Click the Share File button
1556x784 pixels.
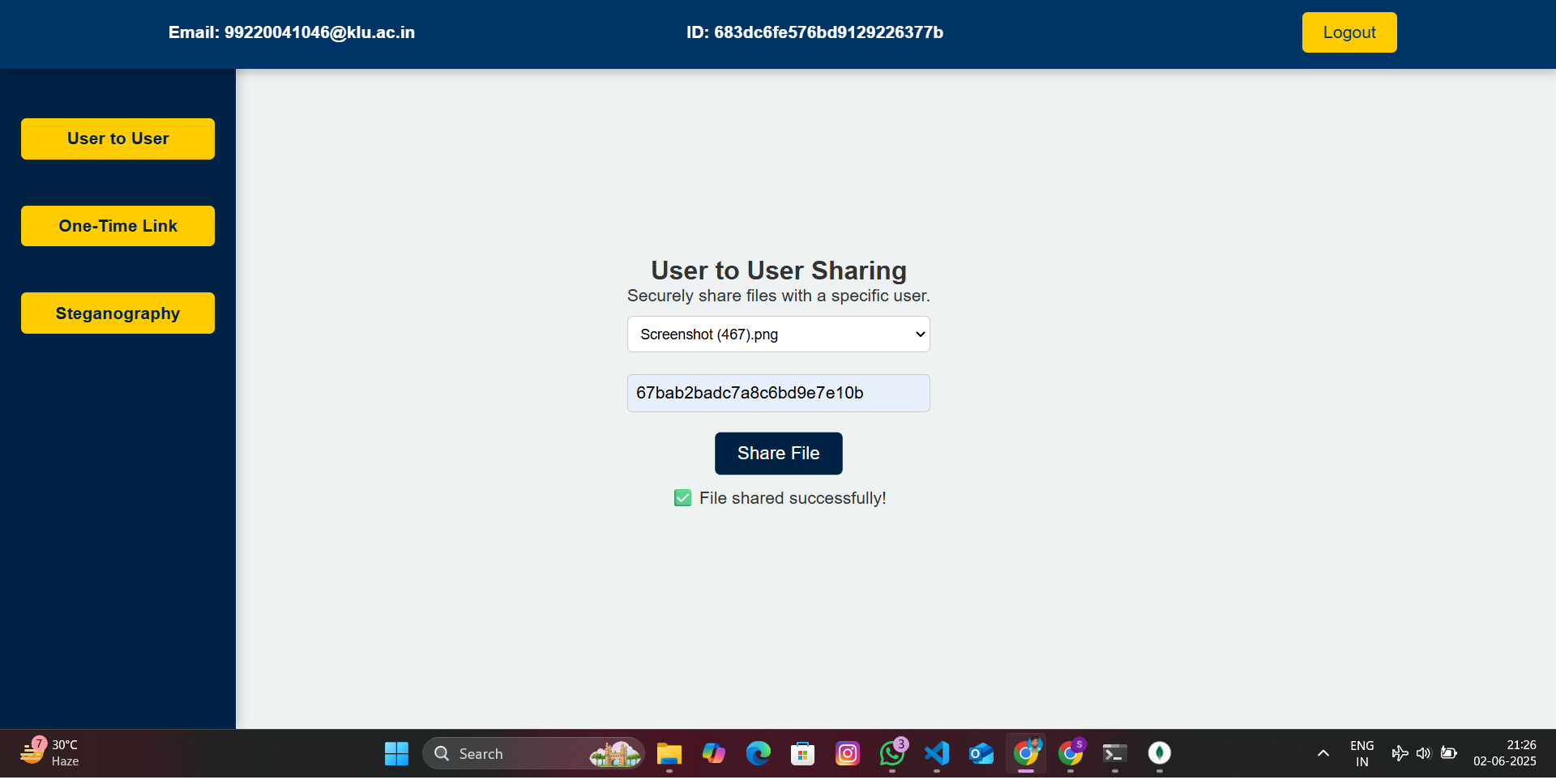(778, 454)
